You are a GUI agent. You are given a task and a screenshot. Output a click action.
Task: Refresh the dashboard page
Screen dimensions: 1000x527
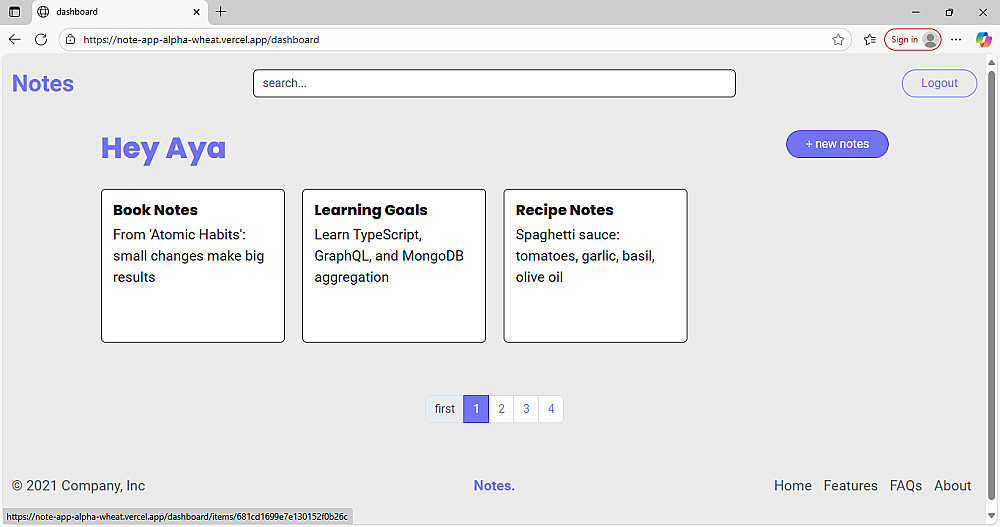click(41, 40)
